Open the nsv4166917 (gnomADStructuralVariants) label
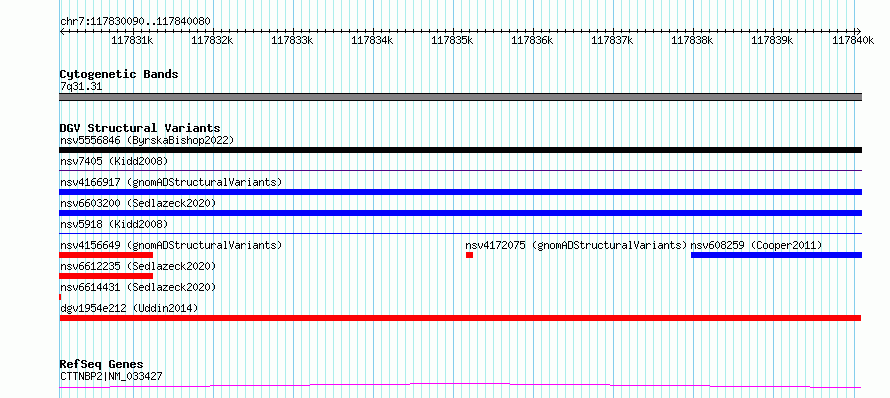The height and width of the screenshot is (398, 890). (171, 182)
